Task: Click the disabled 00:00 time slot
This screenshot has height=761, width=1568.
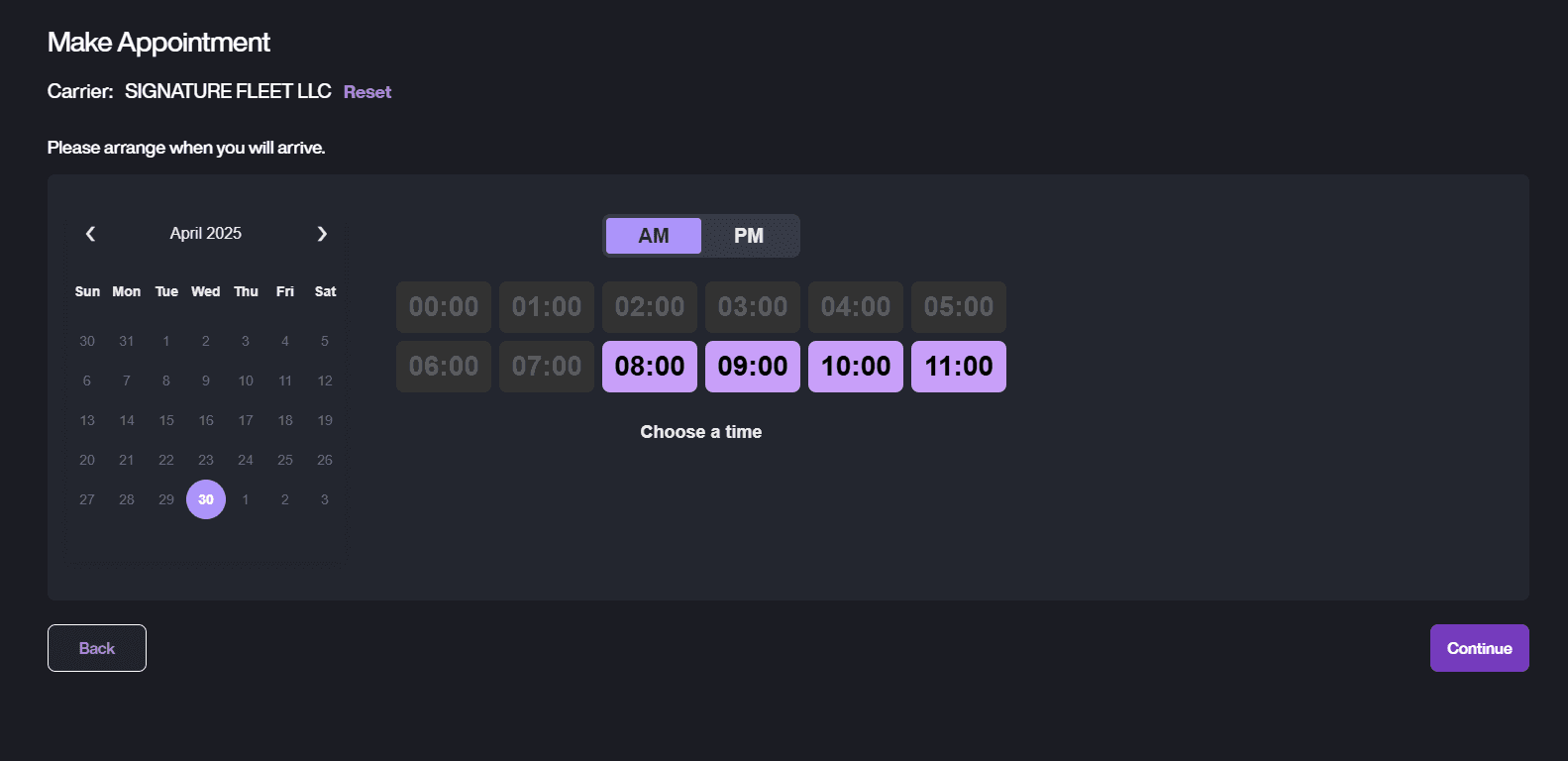Action: pos(444,307)
